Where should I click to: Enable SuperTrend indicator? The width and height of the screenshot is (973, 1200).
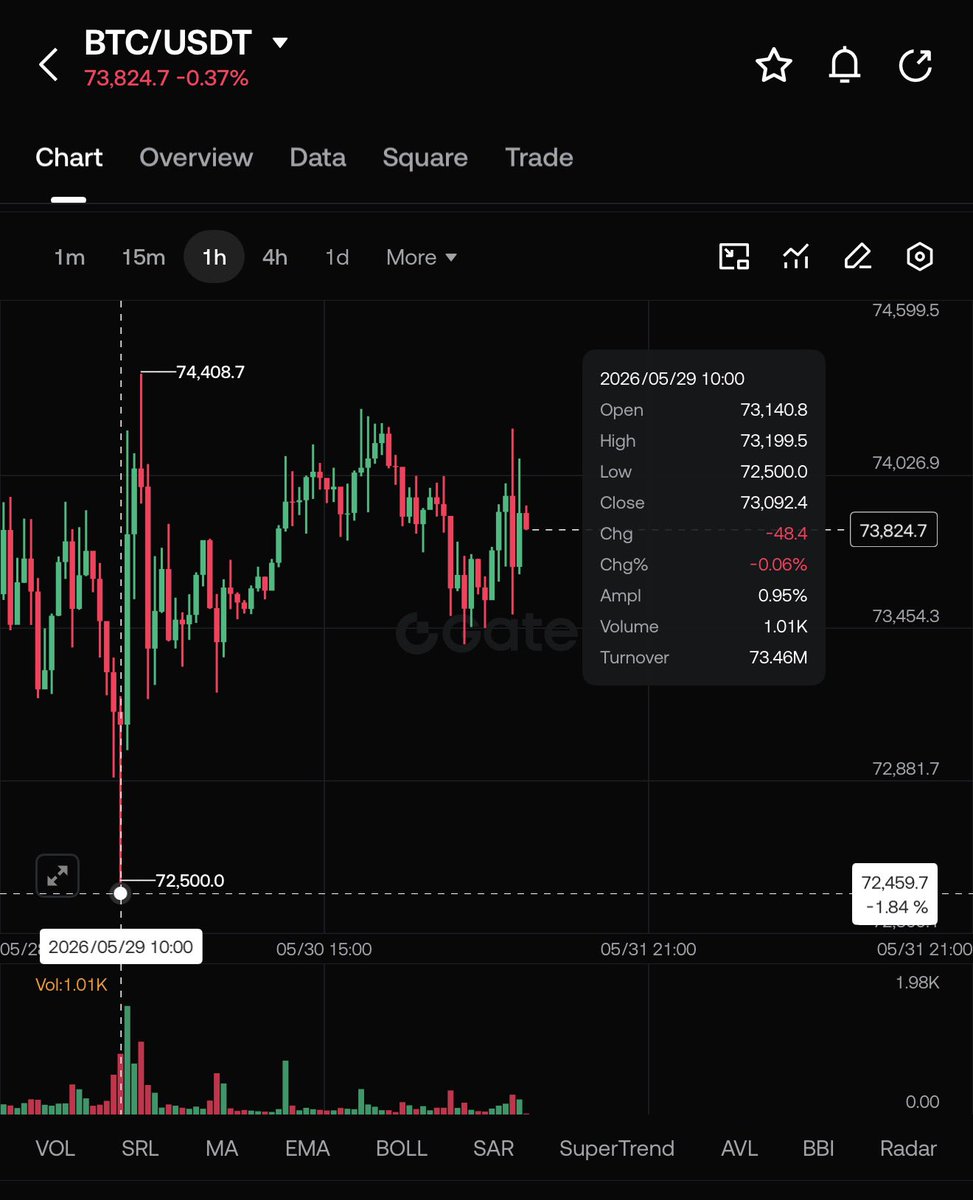click(617, 1148)
